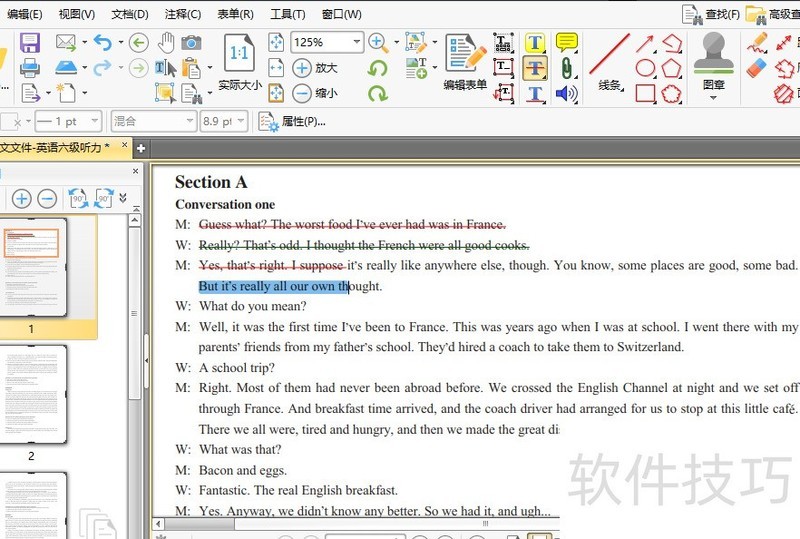Click the Print icon
800x539 pixels.
click(x=30, y=68)
